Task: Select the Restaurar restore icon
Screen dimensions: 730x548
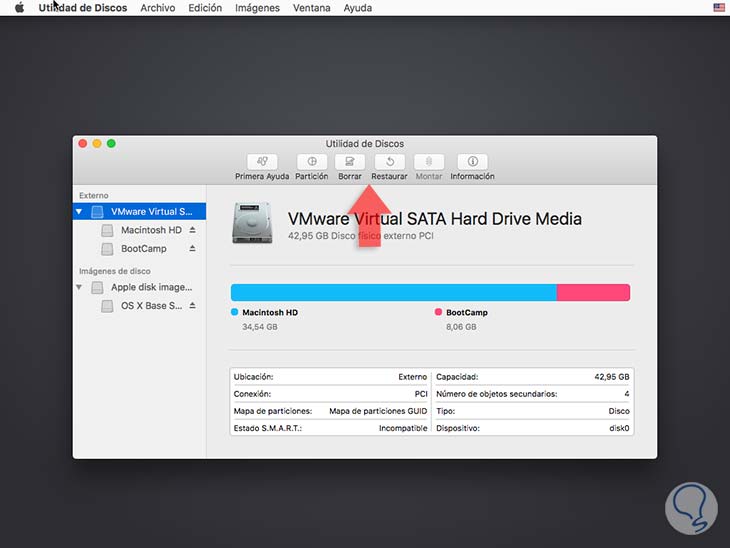Action: [389, 162]
